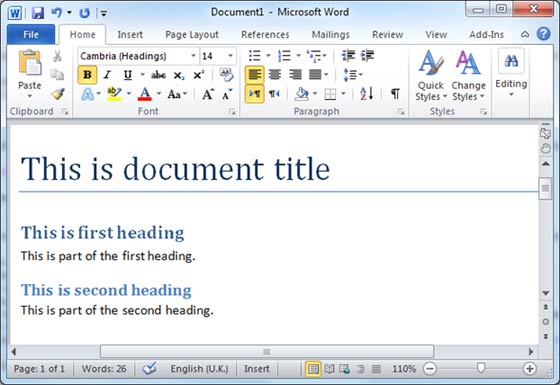Toggle Italic formatting
Image resolution: width=560 pixels, height=385 pixels.
107,75
